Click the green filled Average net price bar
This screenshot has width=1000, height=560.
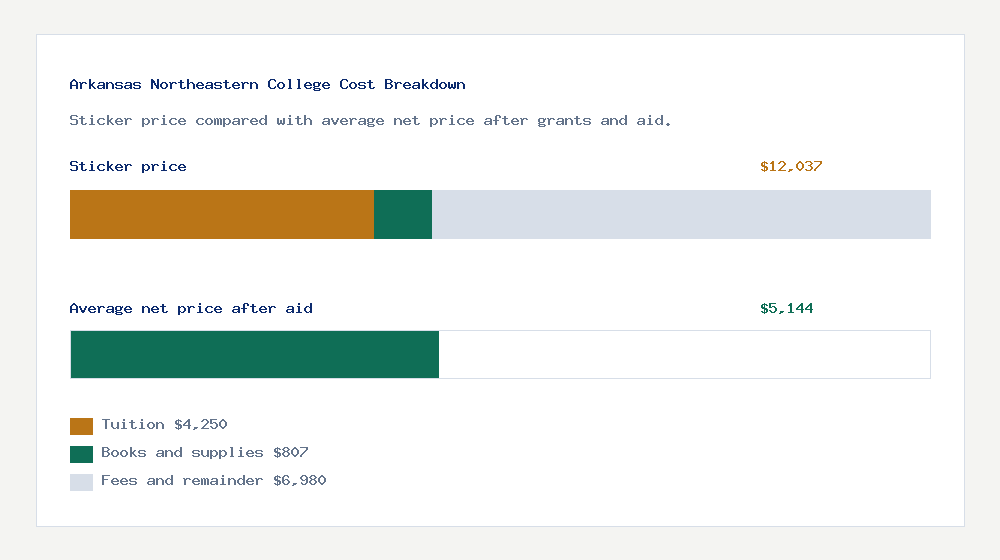254,354
